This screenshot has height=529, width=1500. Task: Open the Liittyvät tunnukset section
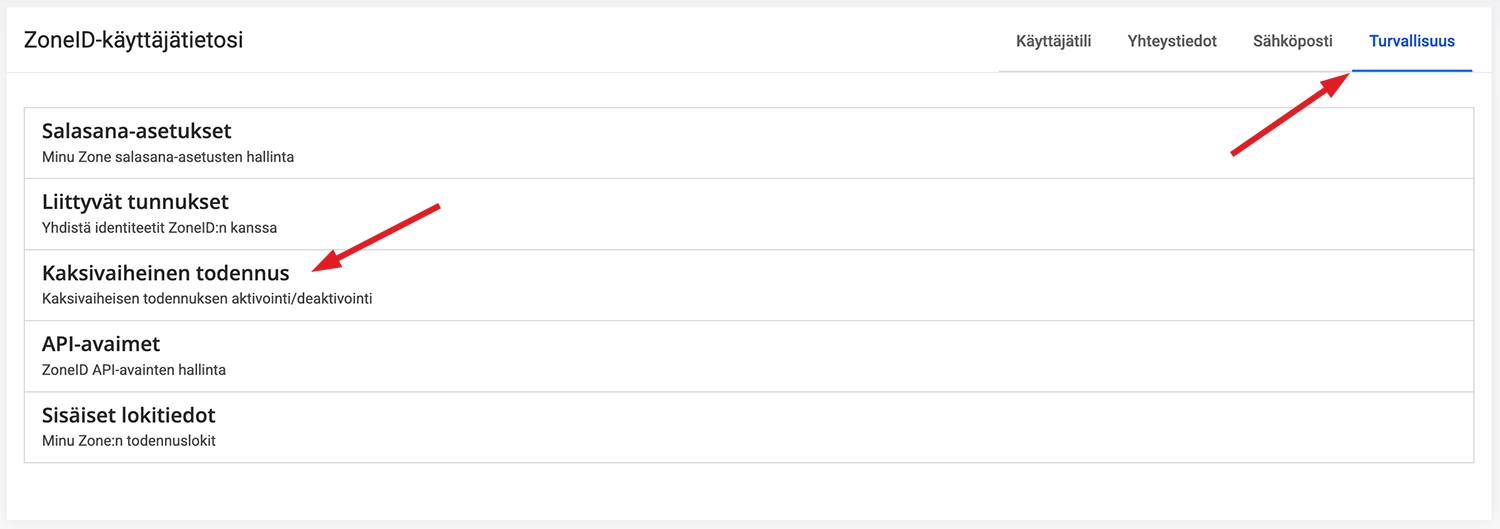coord(135,202)
